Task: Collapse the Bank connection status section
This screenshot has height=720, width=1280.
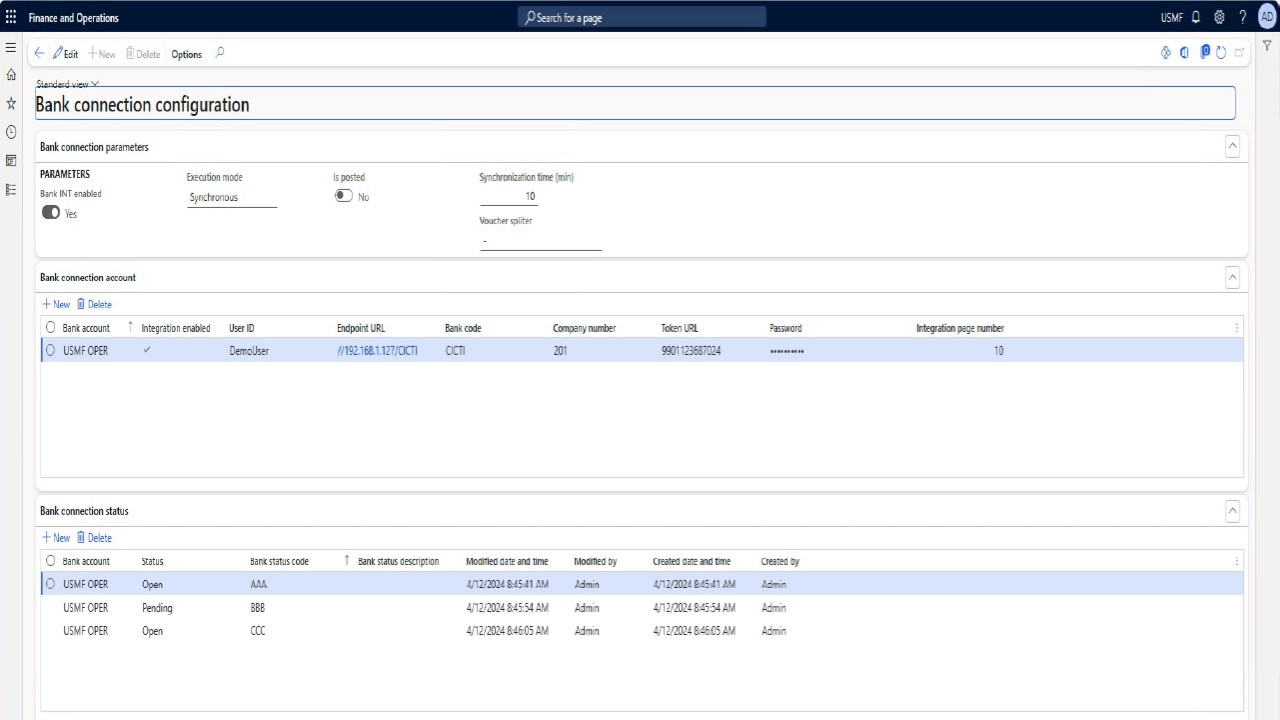Action: click(1232, 510)
